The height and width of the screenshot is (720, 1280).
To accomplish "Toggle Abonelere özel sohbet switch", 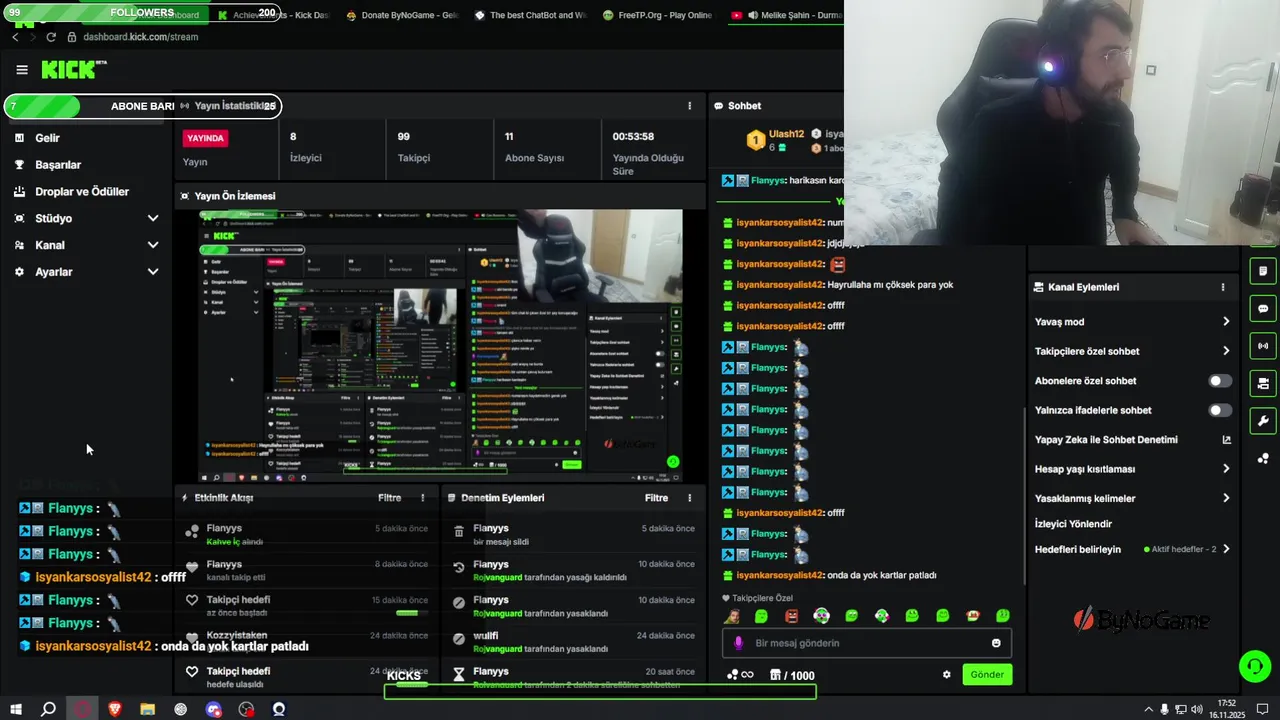I will point(1220,381).
